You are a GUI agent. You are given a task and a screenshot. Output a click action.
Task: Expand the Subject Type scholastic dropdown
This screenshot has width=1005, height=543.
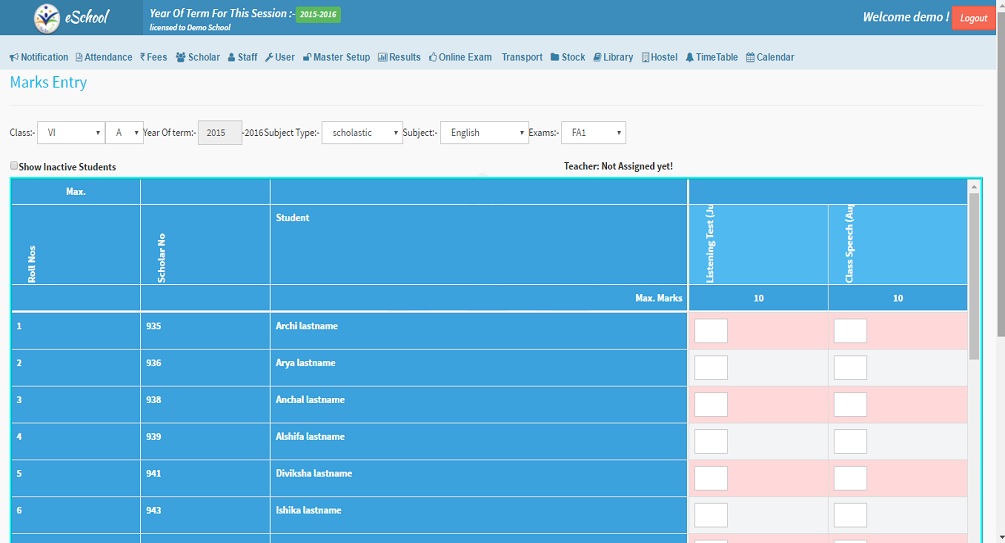tap(361, 133)
